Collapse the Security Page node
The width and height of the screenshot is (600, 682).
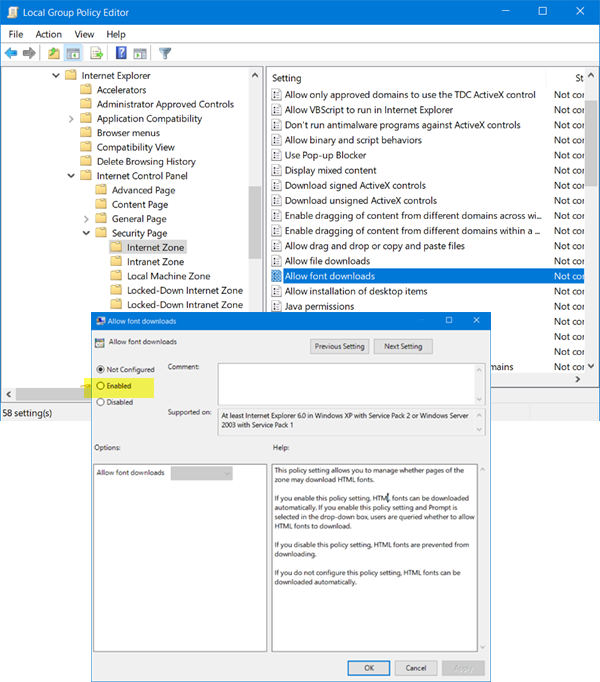[86, 233]
